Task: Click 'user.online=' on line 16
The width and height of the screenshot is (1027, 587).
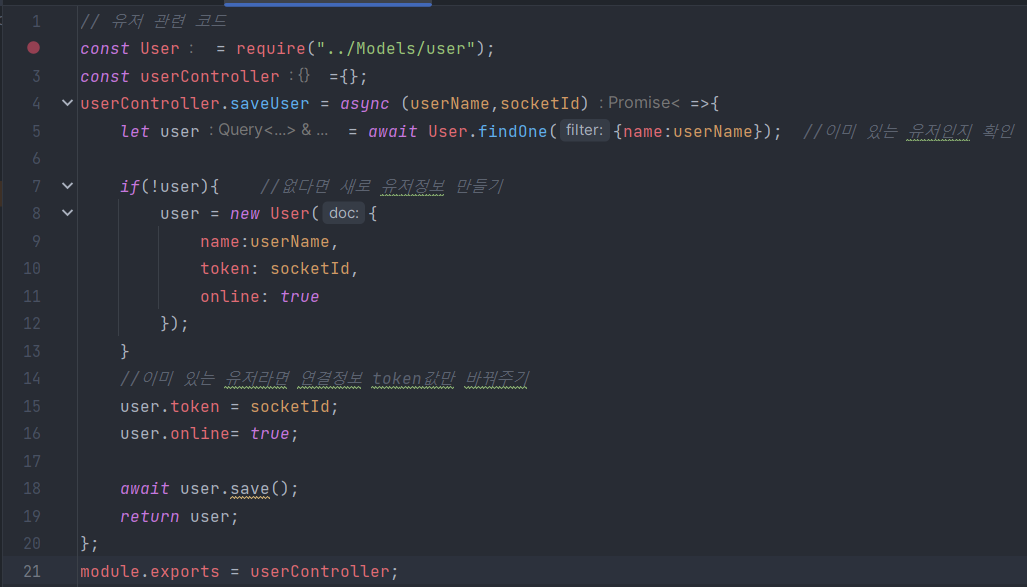Action: click(x=179, y=434)
